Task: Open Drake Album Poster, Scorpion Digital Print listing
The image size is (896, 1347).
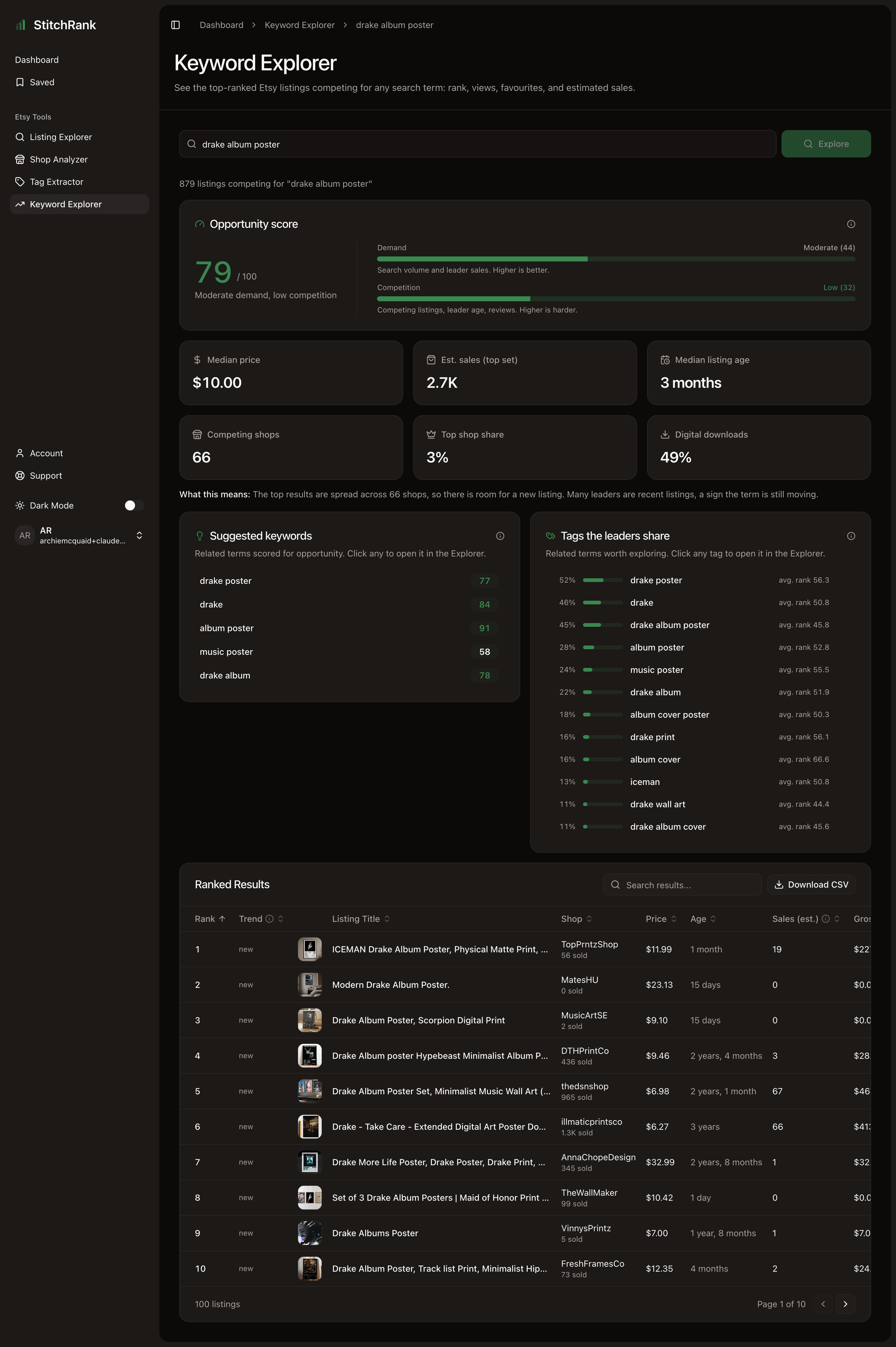Action: tap(418, 1020)
